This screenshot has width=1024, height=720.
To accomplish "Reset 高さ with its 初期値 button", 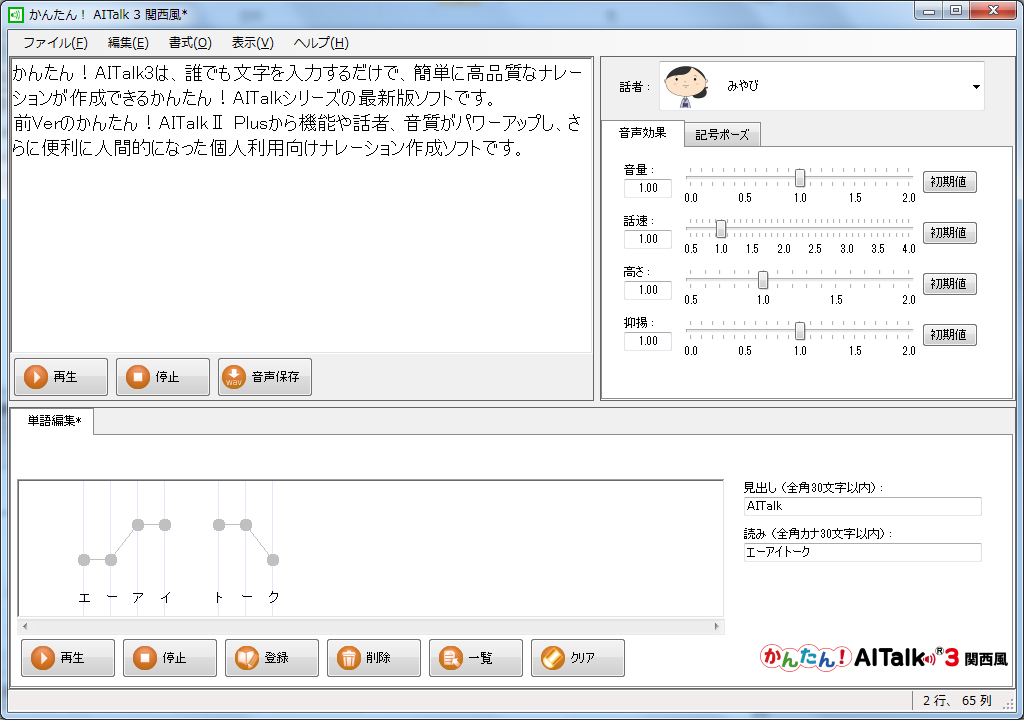I will coord(950,284).
